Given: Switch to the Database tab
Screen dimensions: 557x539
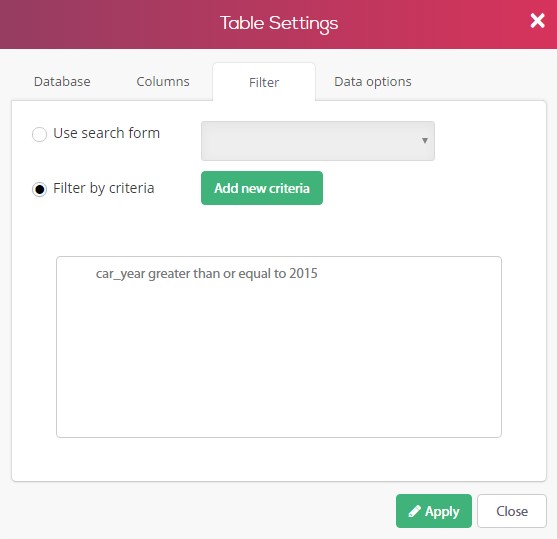Looking at the screenshot, I should (x=62, y=81).
